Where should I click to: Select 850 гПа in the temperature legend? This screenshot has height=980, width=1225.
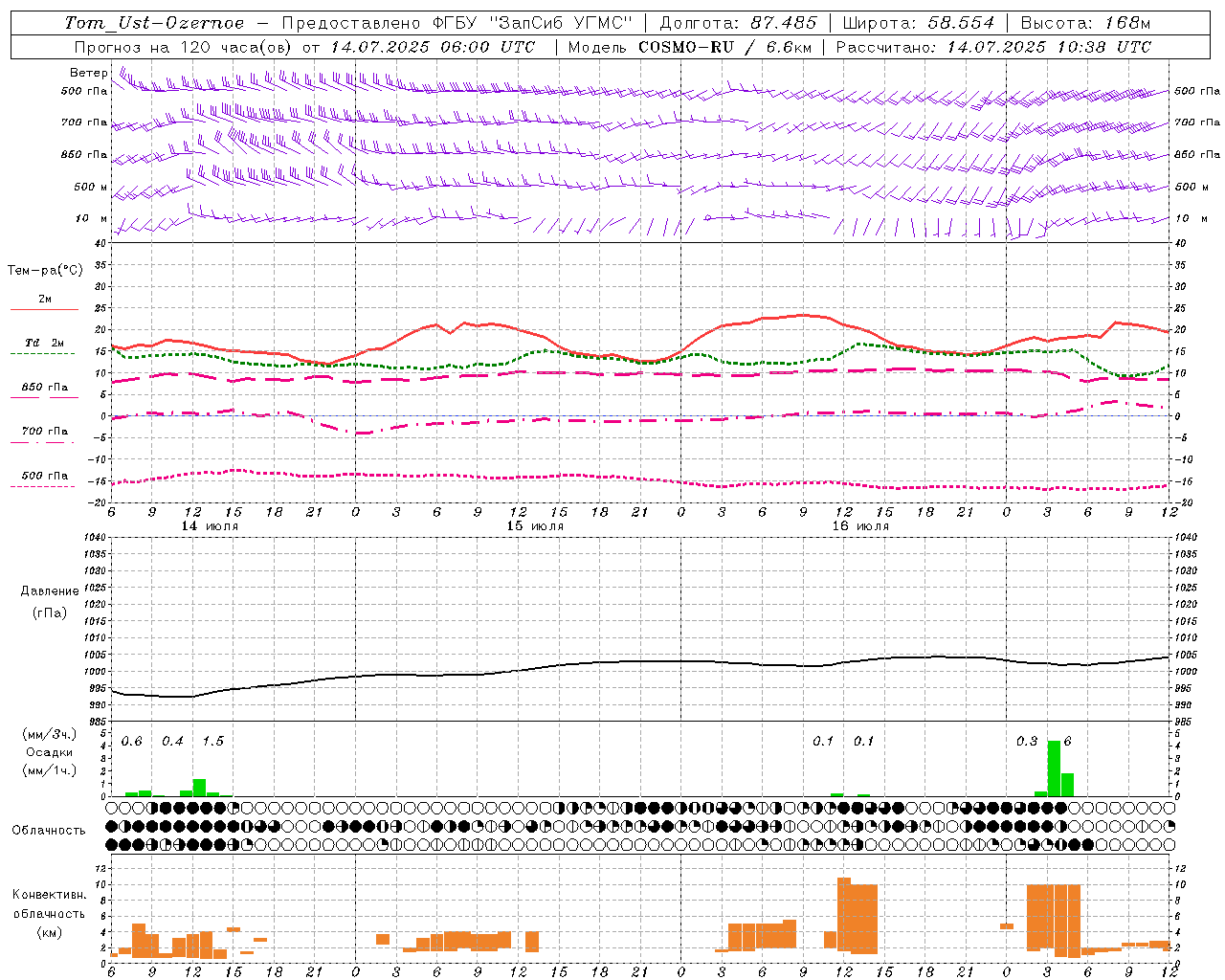tap(45, 387)
